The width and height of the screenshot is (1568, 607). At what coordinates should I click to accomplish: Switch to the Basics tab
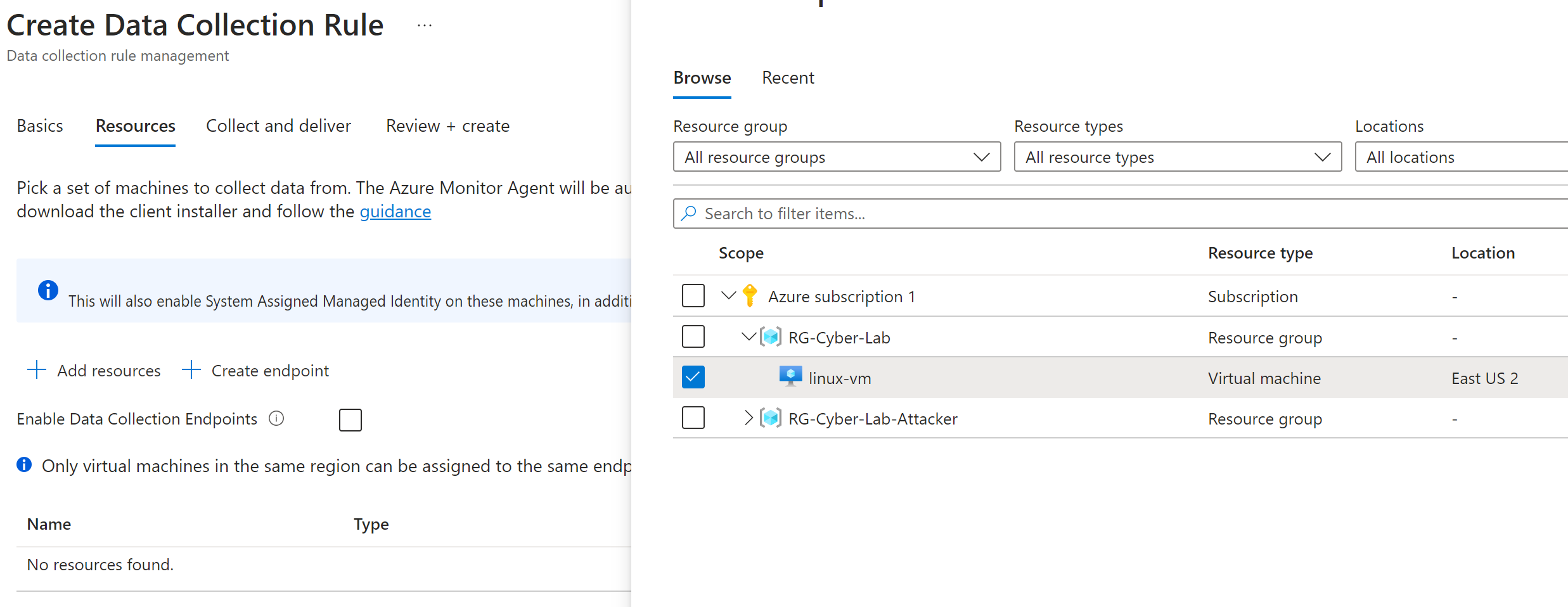tap(40, 126)
